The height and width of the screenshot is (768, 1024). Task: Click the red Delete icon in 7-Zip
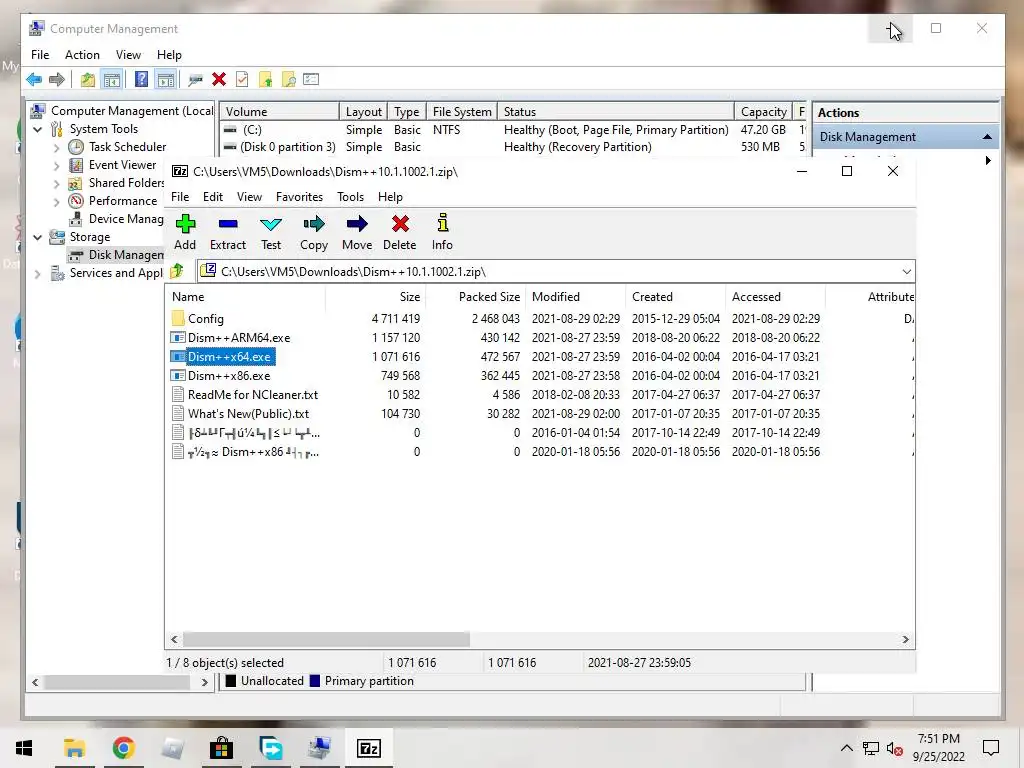pyautogui.click(x=400, y=232)
